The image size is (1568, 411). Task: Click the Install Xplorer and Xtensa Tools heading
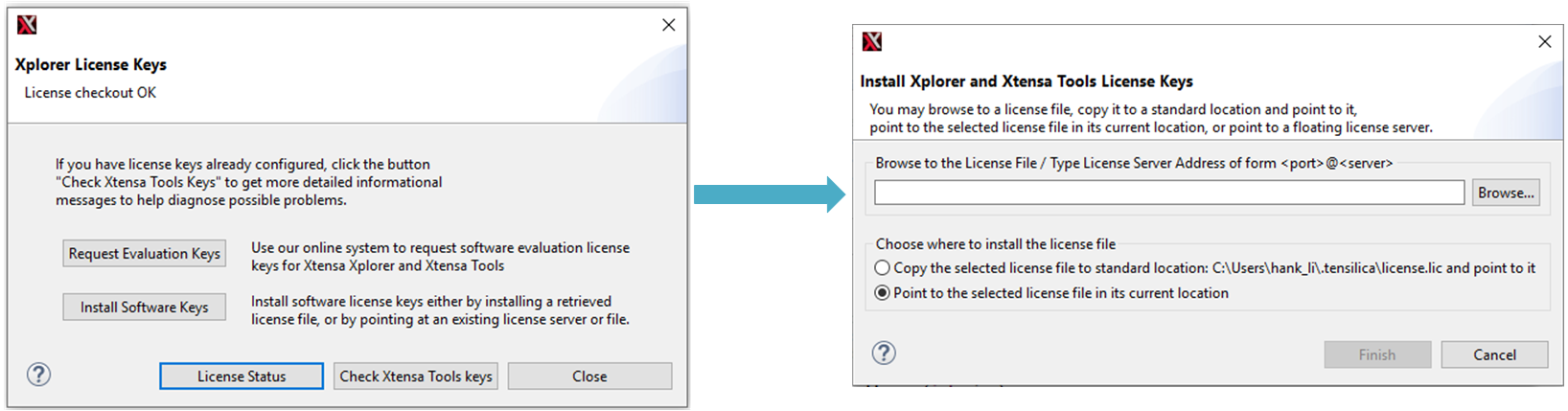(x=1026, y=81)
